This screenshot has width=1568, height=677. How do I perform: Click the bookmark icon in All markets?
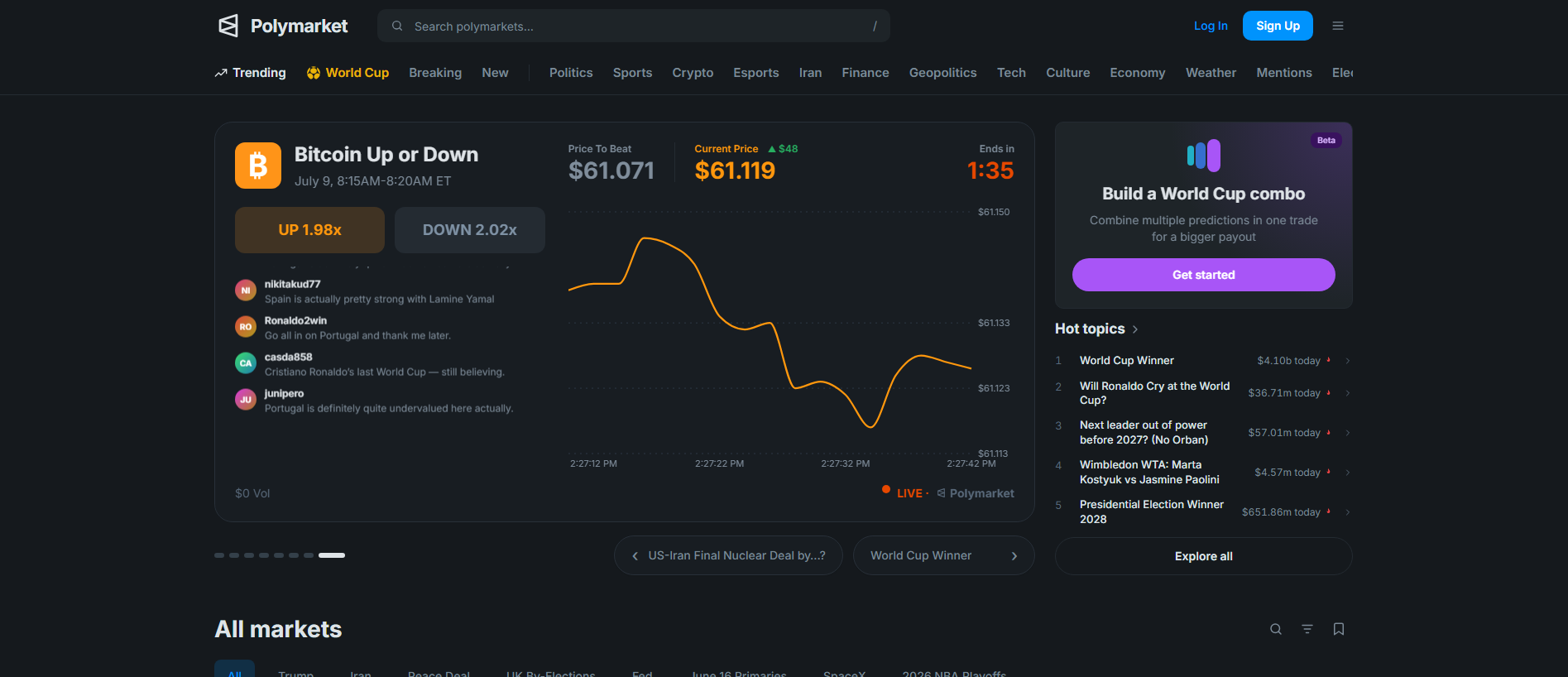tap(1339, 629)
